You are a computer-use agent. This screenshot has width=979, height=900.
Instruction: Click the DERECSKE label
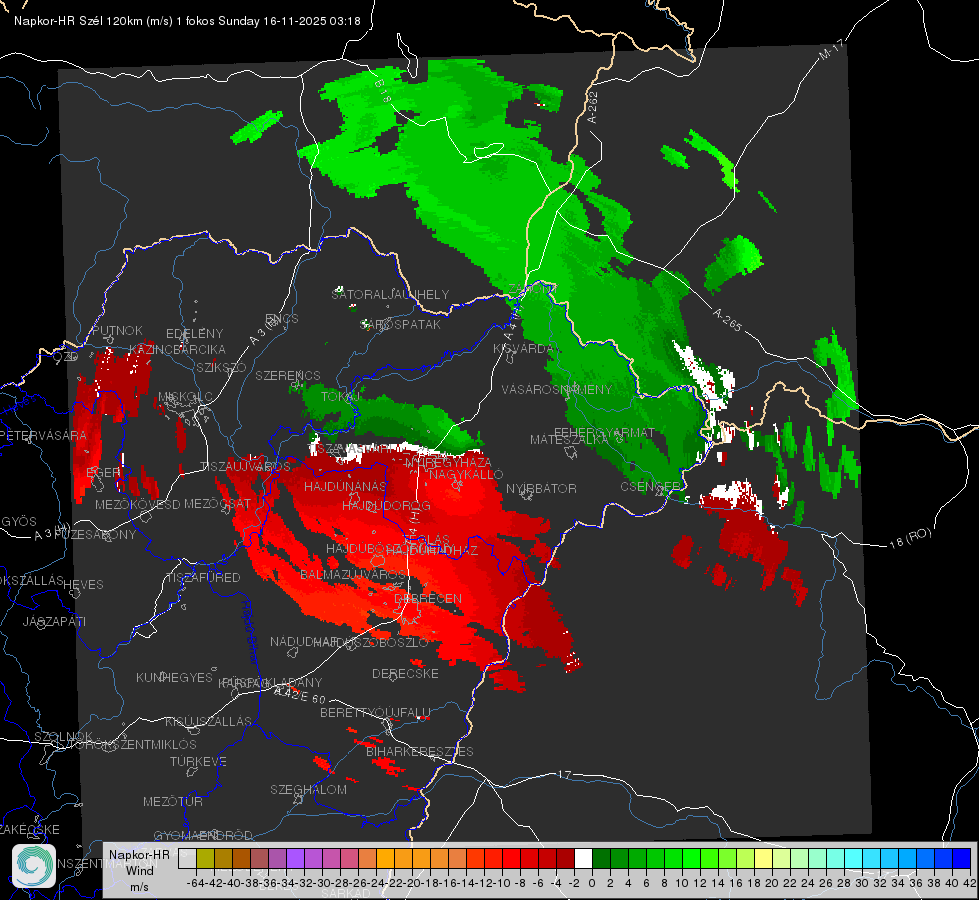point(405,673)
